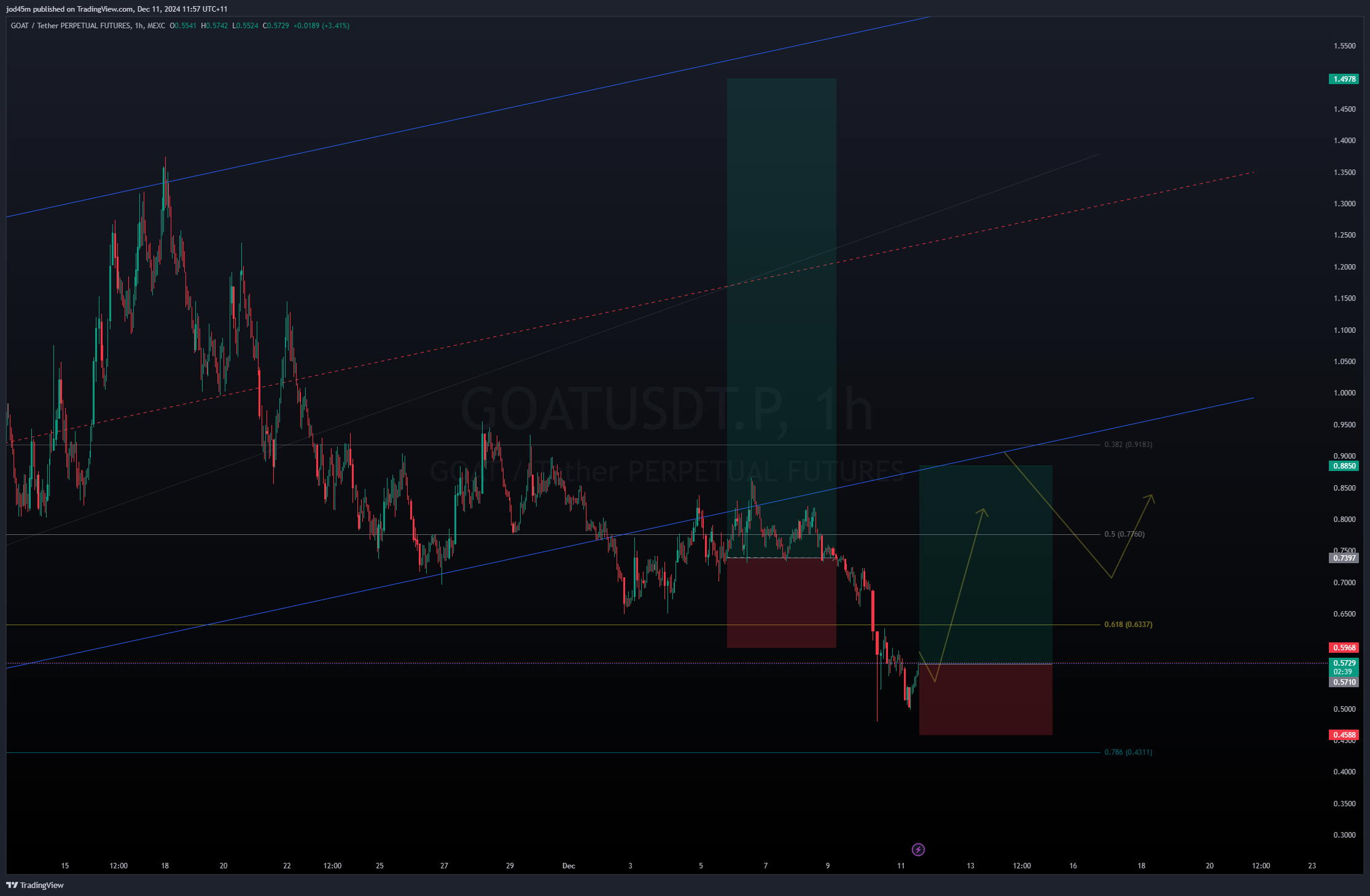Select the 0.382 (0.9183) Fibonacci level label
1370x896 pixels.
1128,445
